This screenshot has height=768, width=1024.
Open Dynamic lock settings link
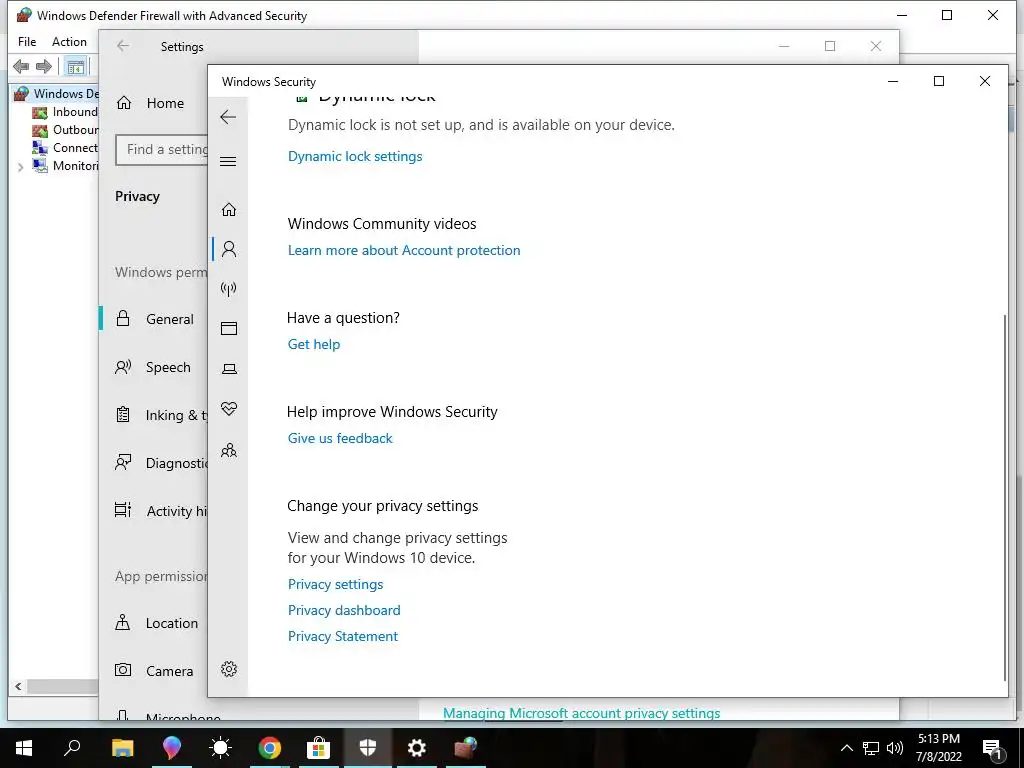tap(355, 156)
